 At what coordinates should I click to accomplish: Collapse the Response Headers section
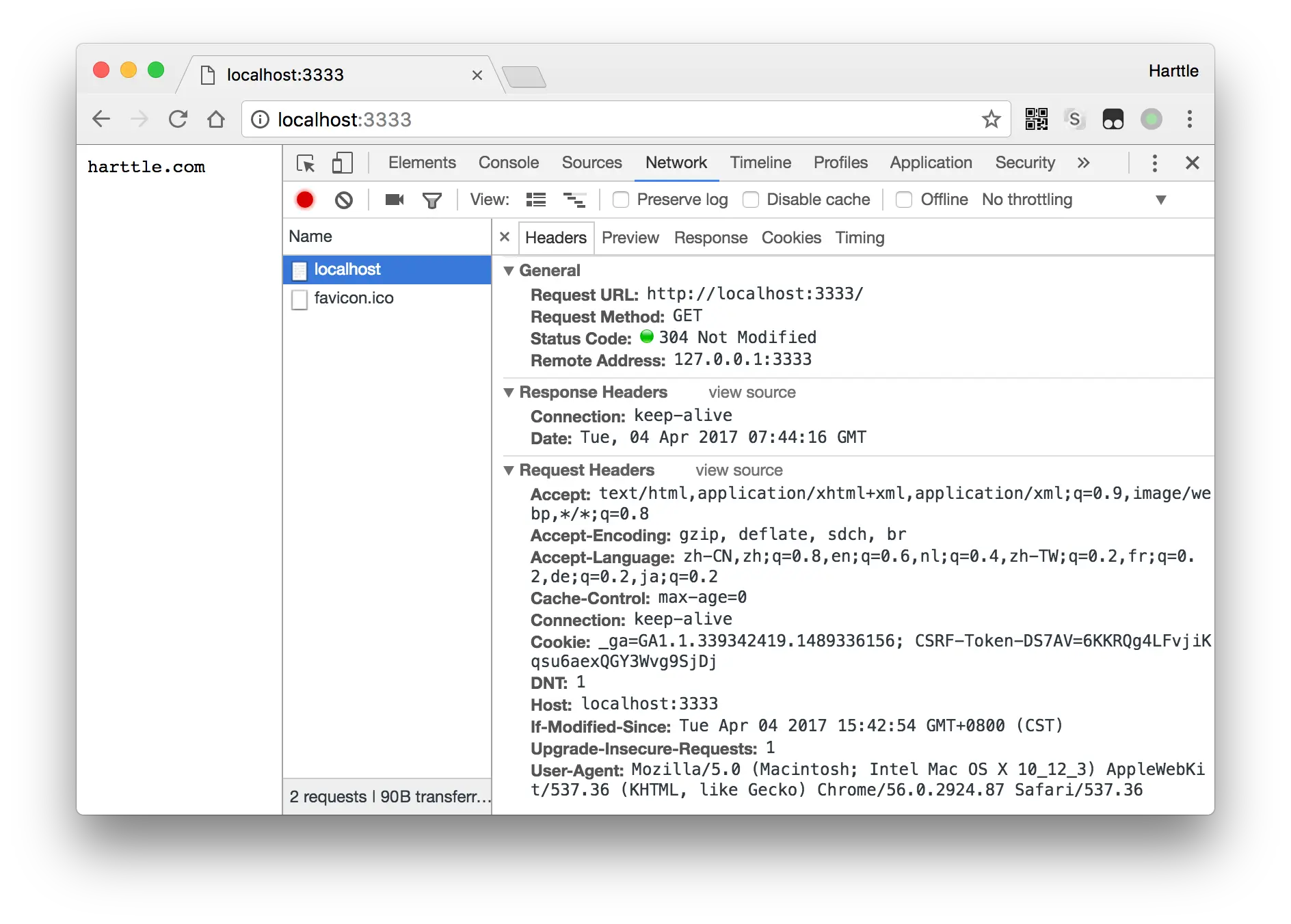(509, 392)
